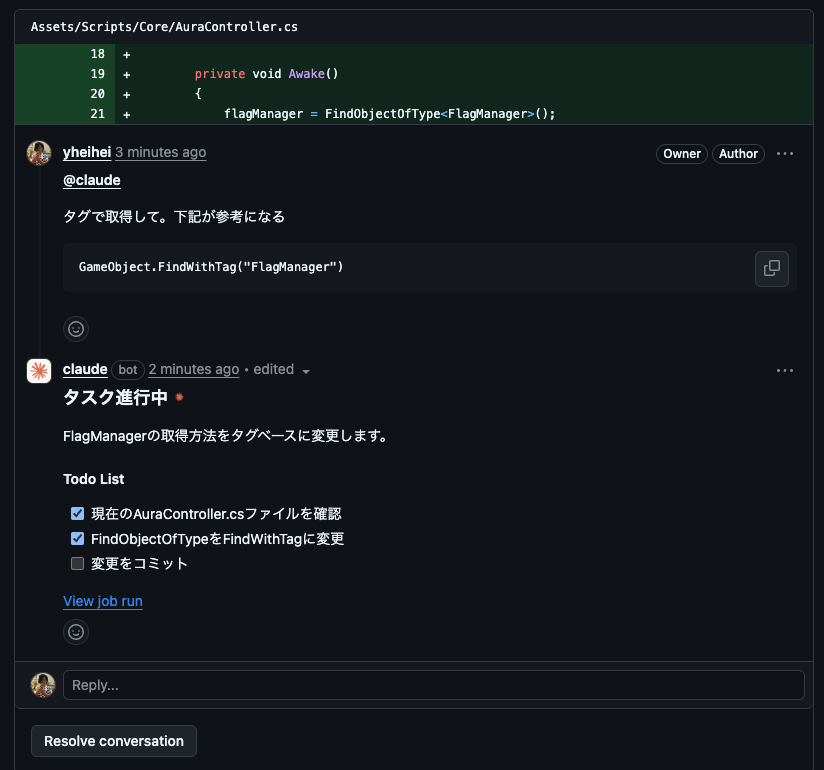Check the 変更をコミット todo item
This screenshot has width=824, height=770.
pyautogui.click(x=77, y=563)
